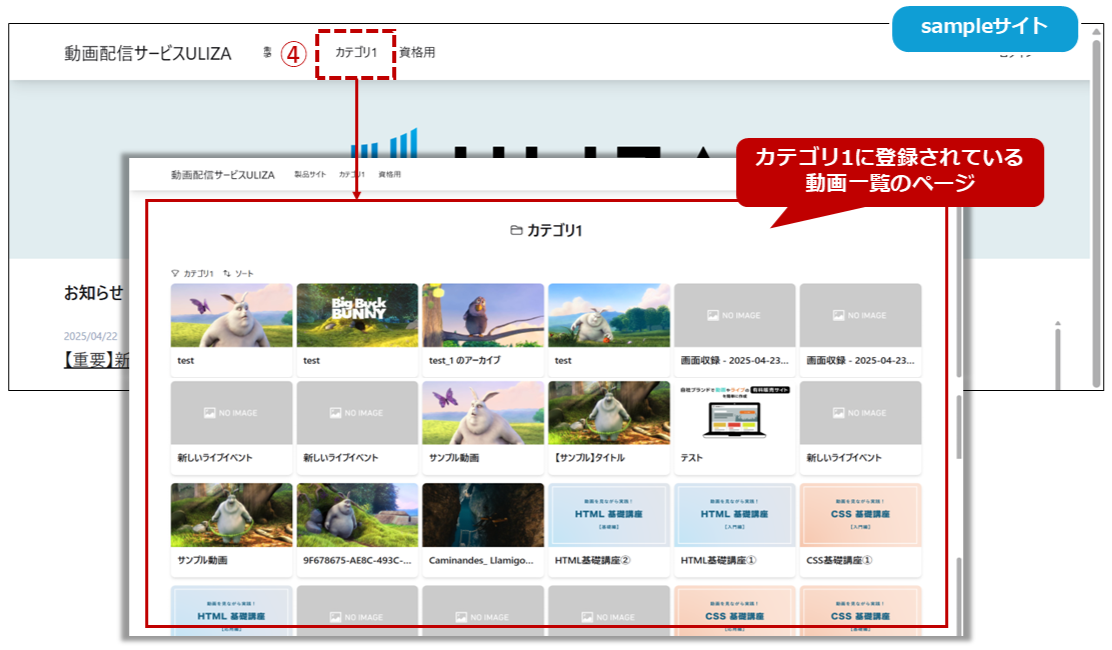Screen dimensions: 1112x650
Task: Click the ソート sort arrows icon
Action: [x=227, y=273]
